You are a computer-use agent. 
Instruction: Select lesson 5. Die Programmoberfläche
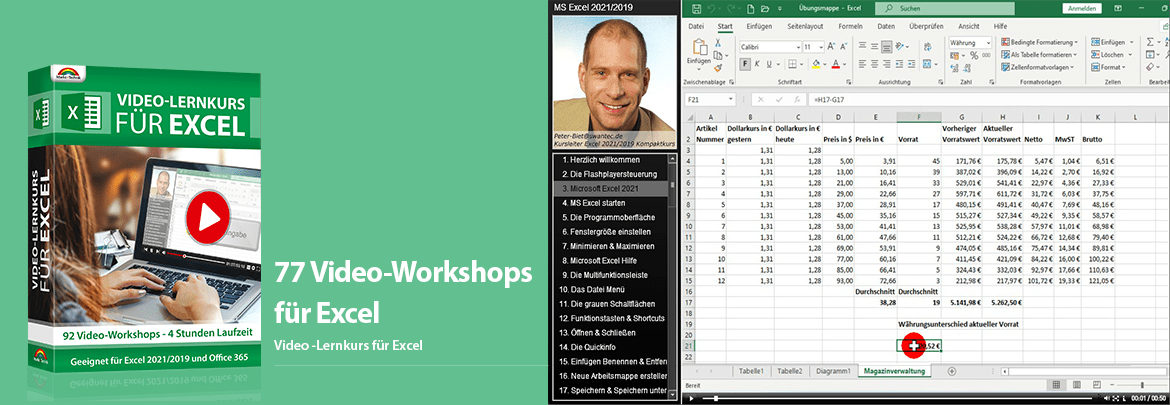(612, 217)
